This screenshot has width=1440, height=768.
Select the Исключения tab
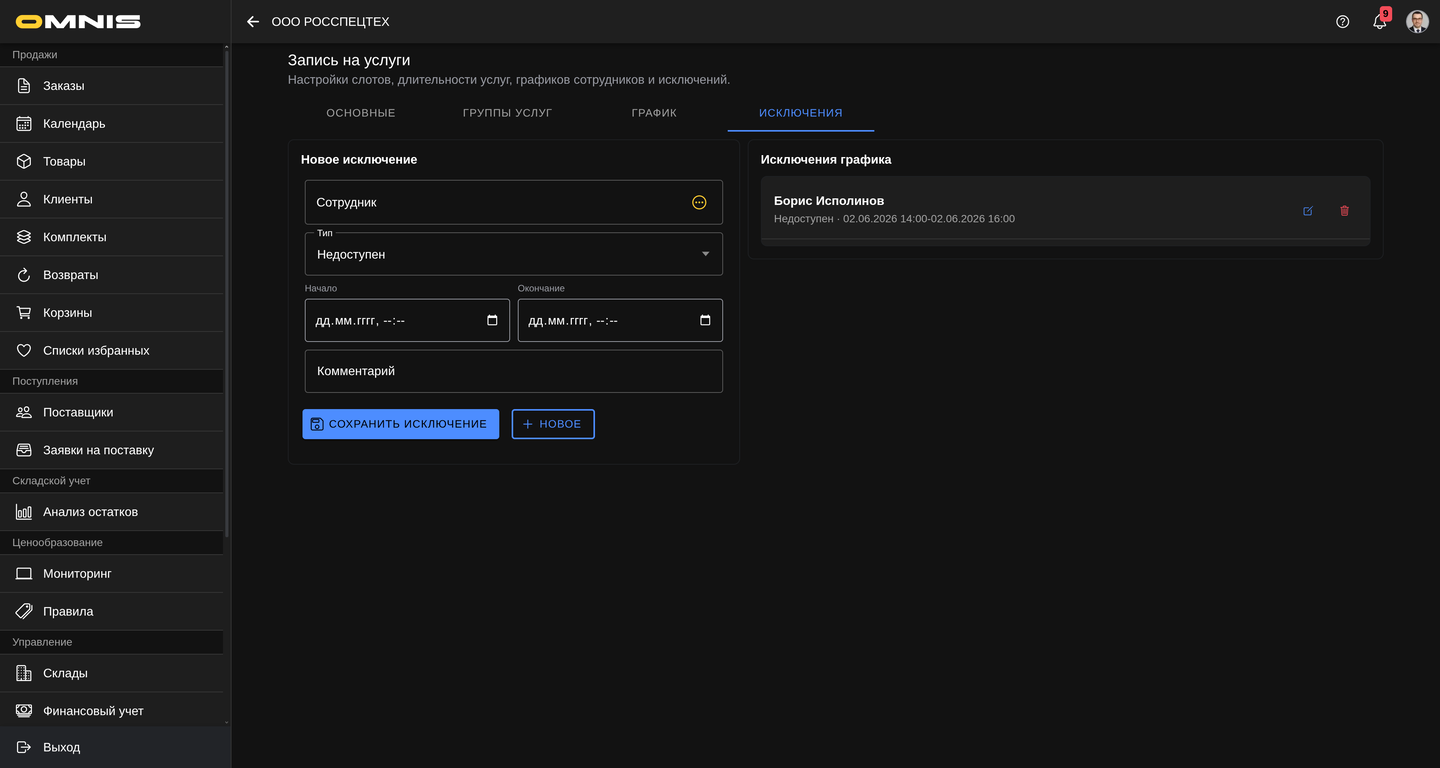click(x=801, y=113)
